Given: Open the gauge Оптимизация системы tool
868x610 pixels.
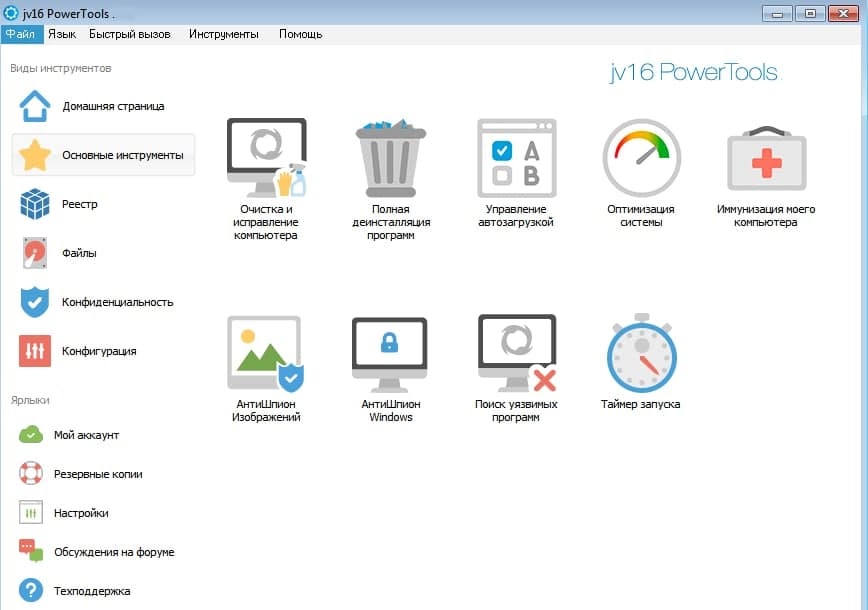Looking at the screenshot, I should (642, 158).
